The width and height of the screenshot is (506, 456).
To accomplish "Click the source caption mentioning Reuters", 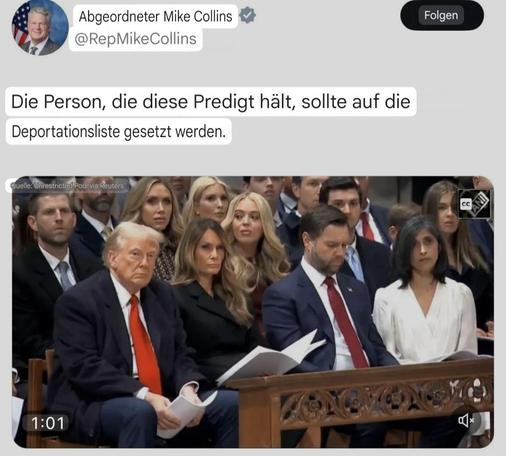I will 67,186.
